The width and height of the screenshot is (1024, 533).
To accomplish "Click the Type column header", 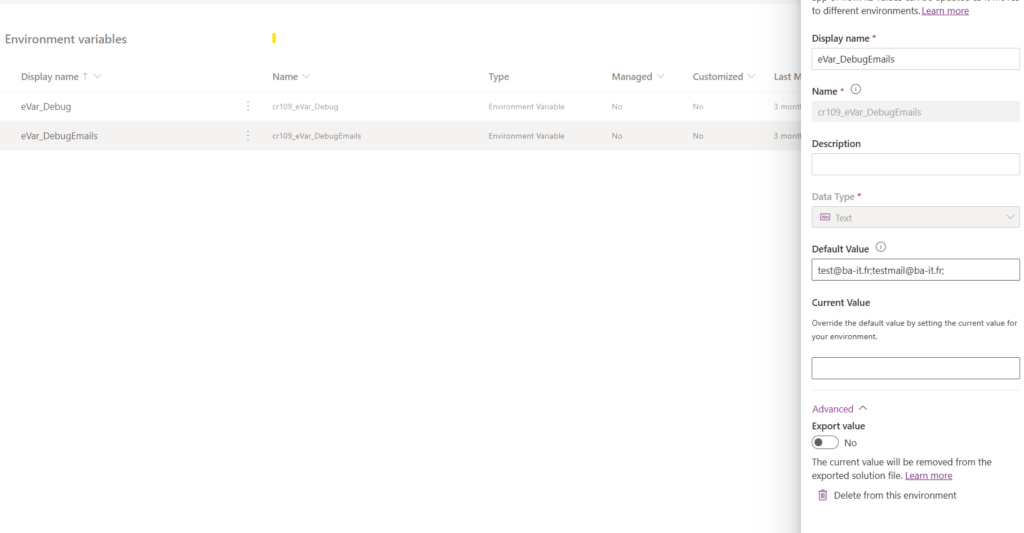I will [498, 76].
